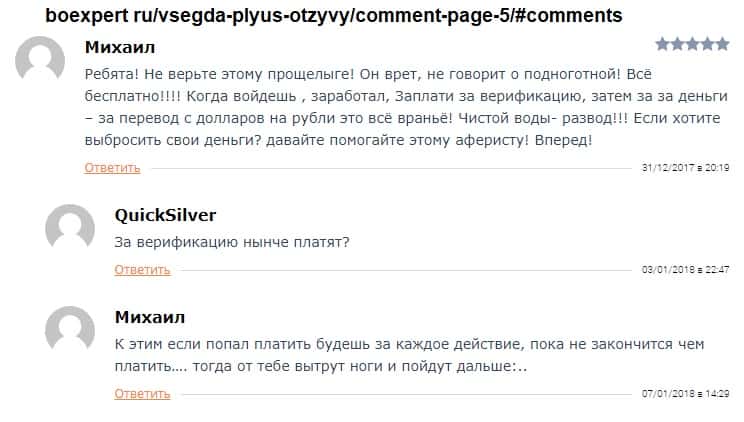Click QuickSilver's gray avatar picture

coord(70,230)
